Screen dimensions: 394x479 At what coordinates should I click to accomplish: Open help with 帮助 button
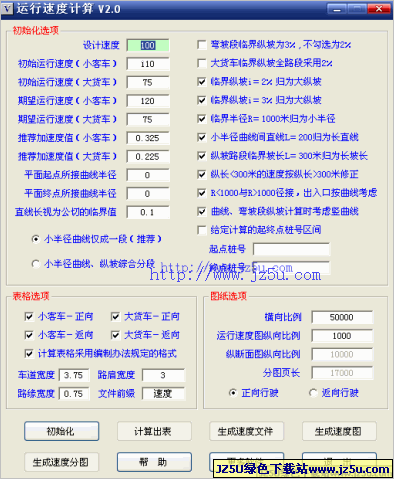pyautogui.click(x=154, y=462)
